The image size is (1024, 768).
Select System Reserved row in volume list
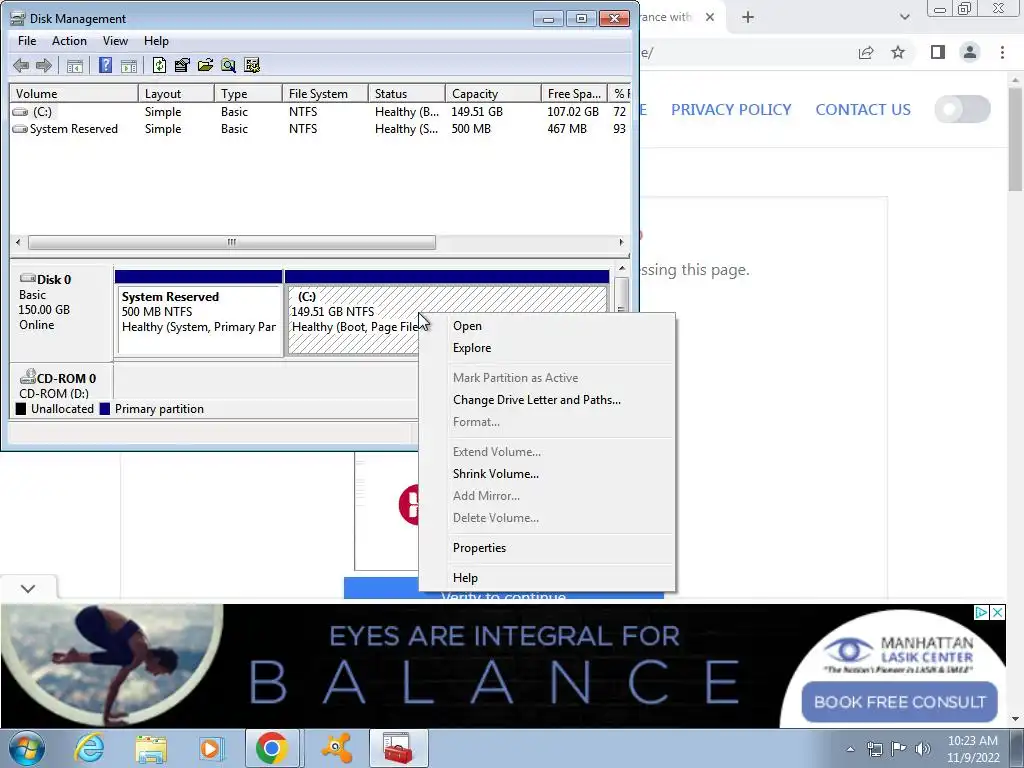point(320,129)
